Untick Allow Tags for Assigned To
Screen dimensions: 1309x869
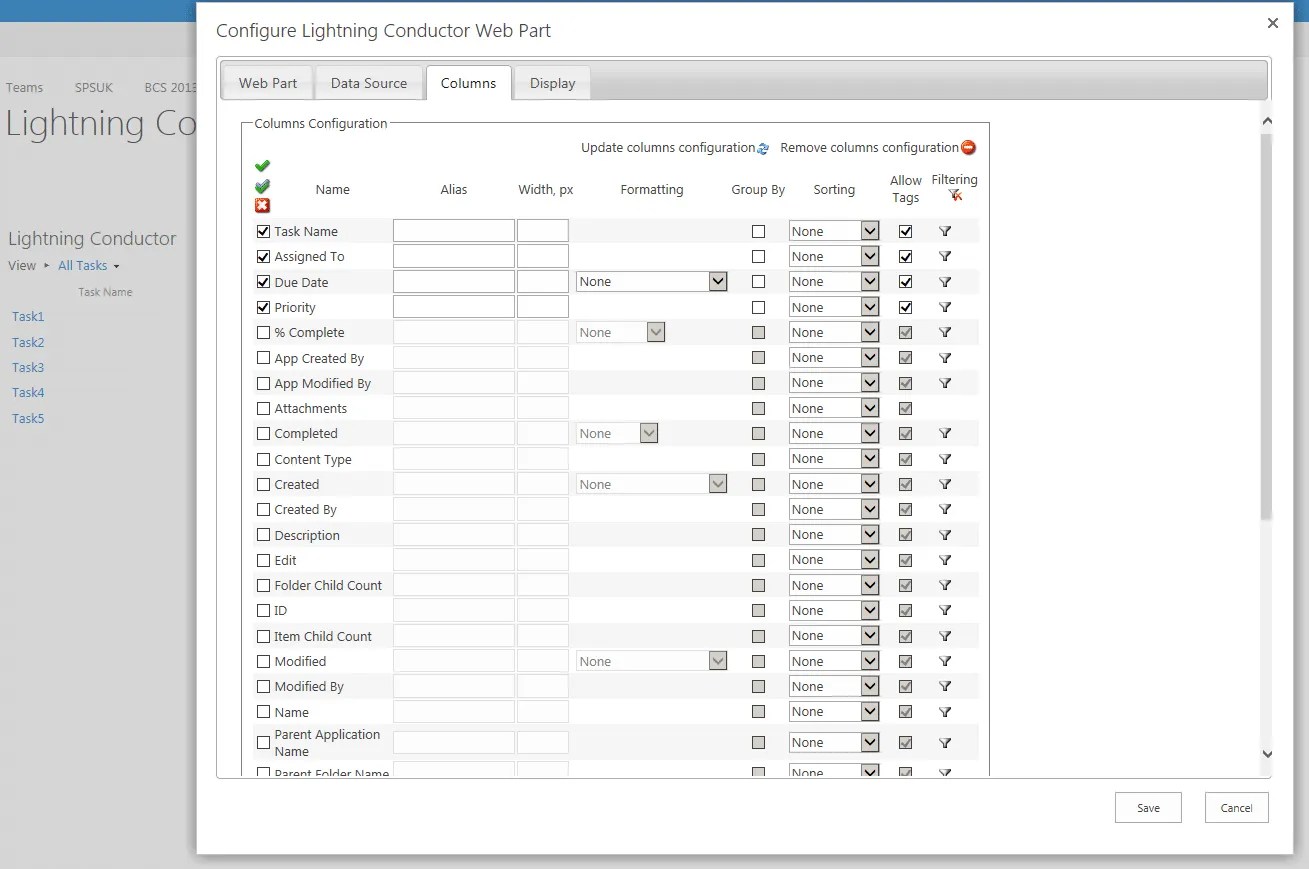(x=906, y=256)
